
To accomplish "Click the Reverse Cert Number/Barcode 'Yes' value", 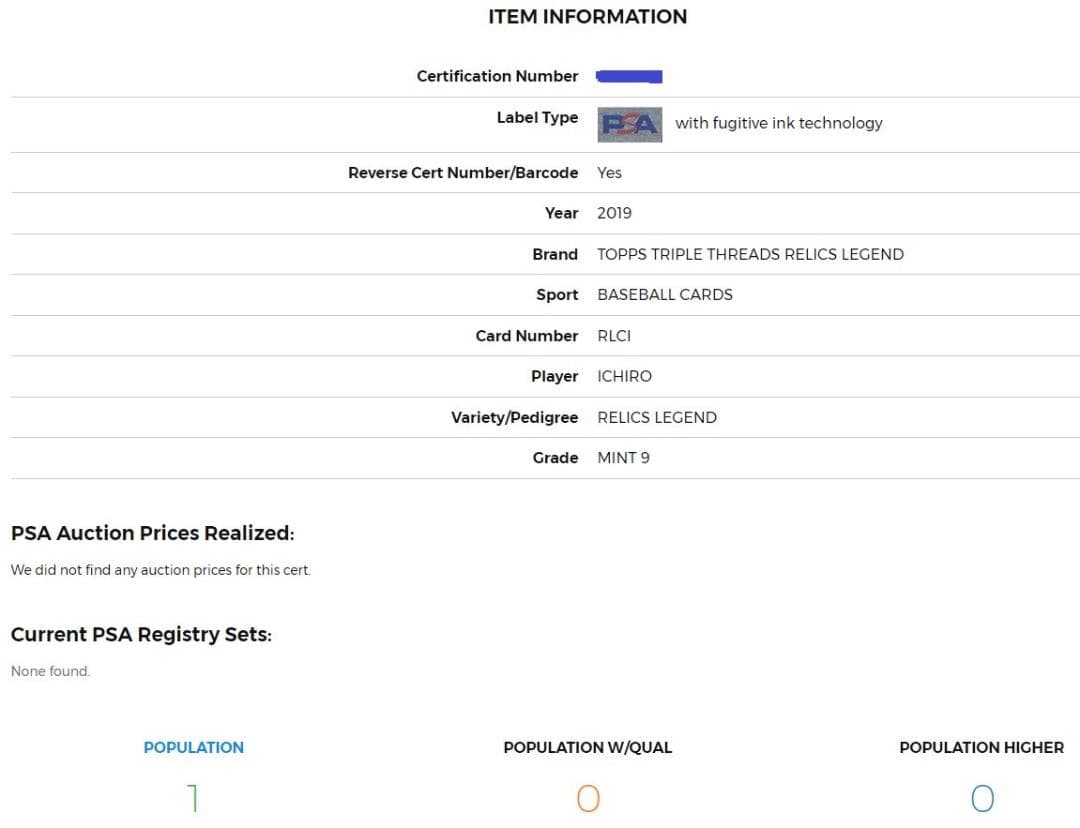I will click(609, 173).
